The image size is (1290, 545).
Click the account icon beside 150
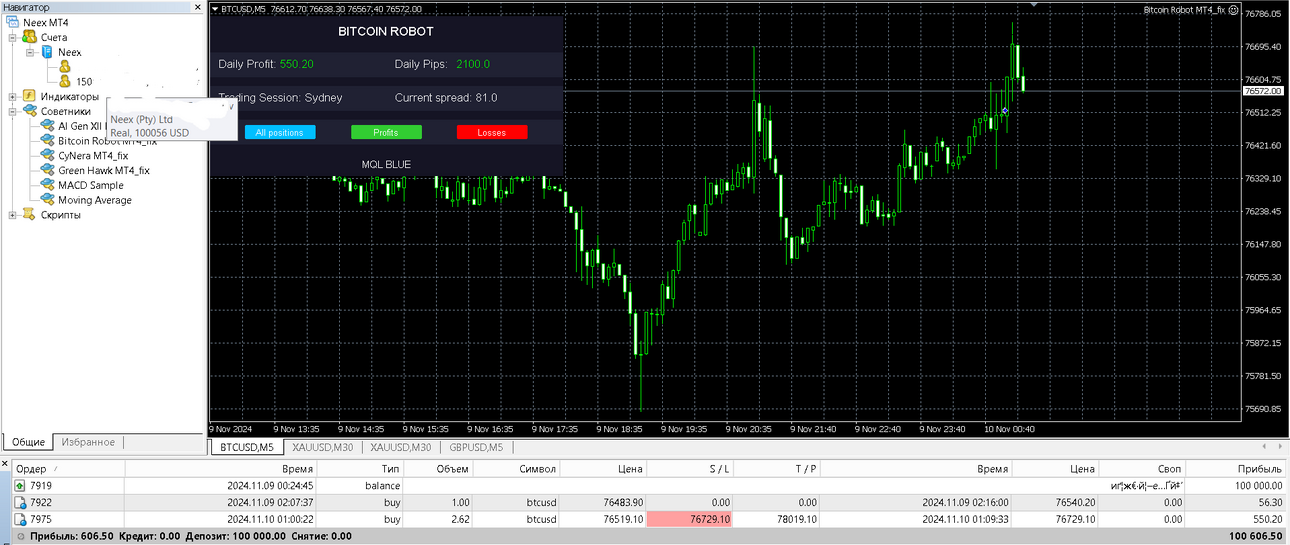point(65,81)
